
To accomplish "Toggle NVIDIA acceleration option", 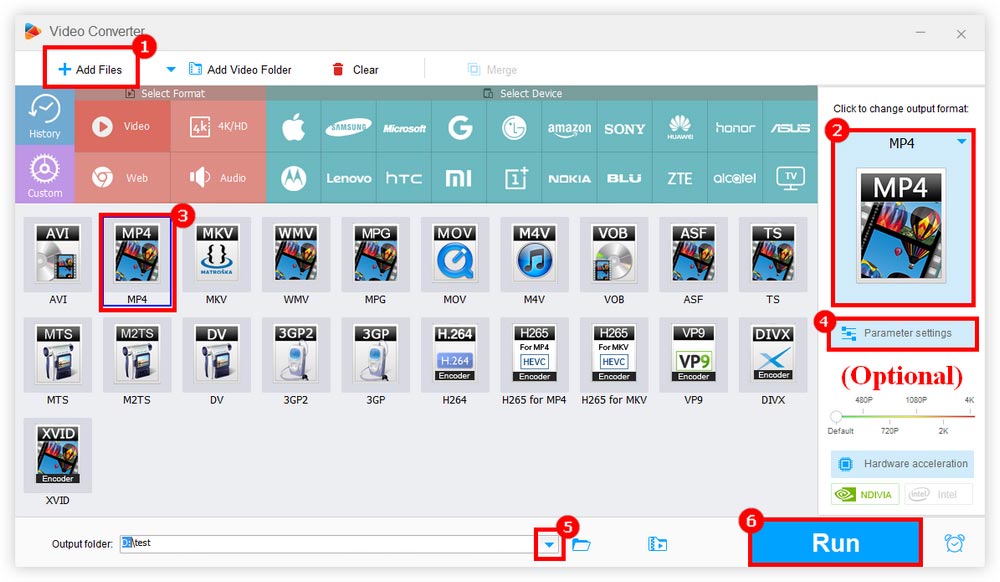I will (x=865, y=495).
